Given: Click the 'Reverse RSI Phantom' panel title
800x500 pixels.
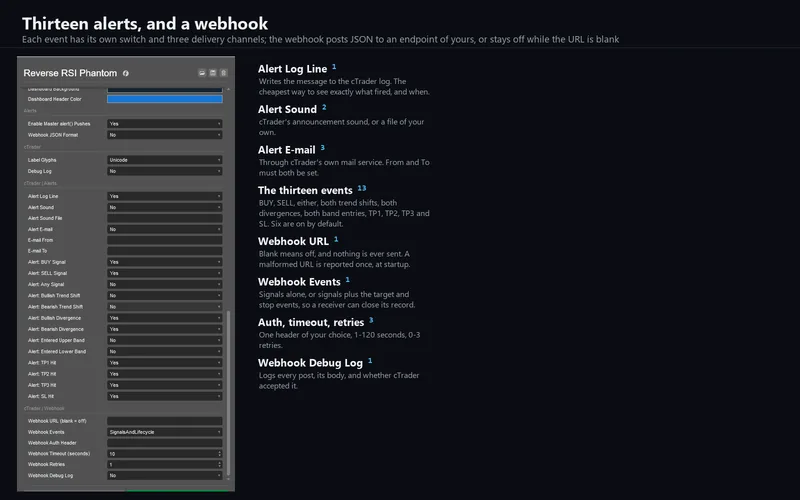Looking at the screenshot, I should [70, 73].
